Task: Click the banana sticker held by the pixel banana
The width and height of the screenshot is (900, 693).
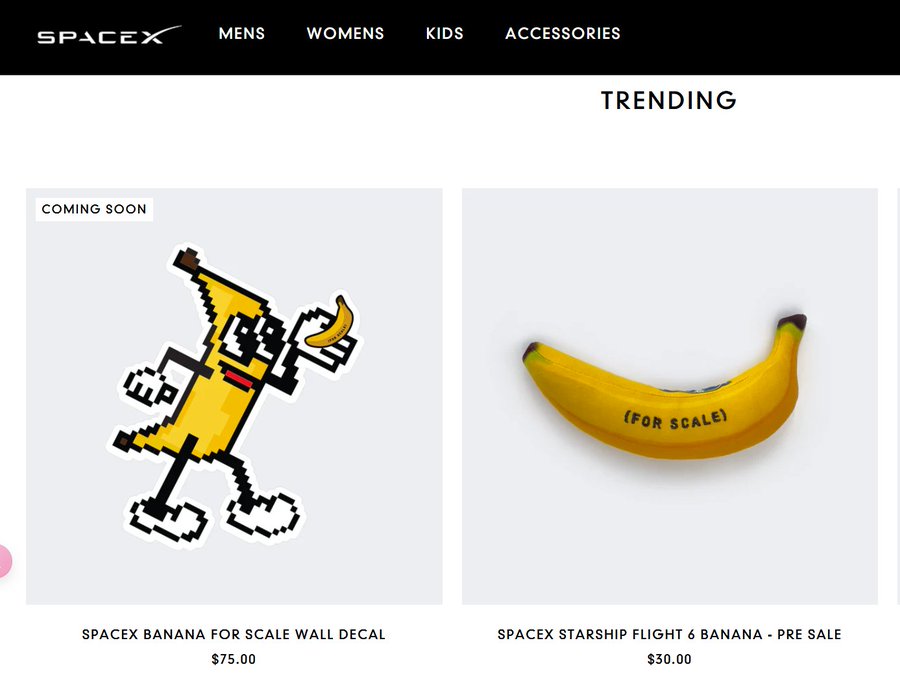Action: click(x=331, y=322)
